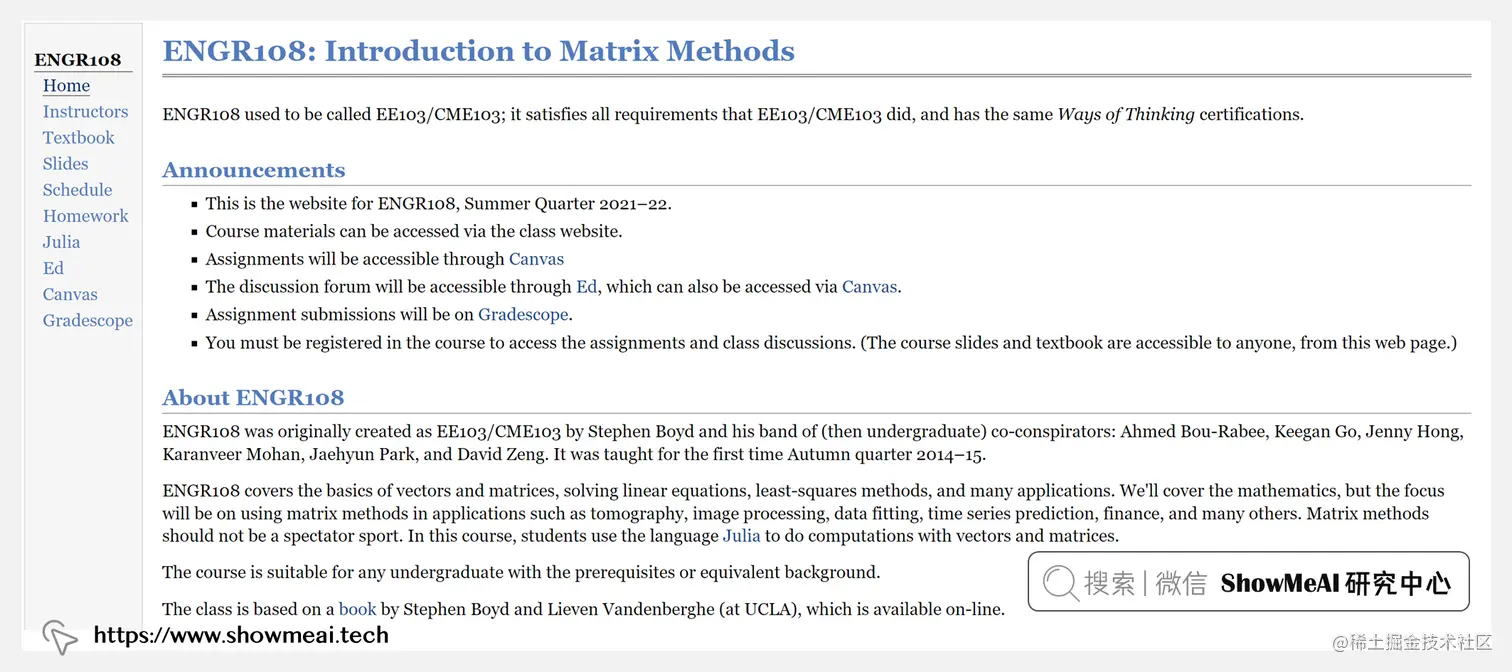Click the arrow cursor icon near the URL
1512x672 pixels.
tap(59, 637)
